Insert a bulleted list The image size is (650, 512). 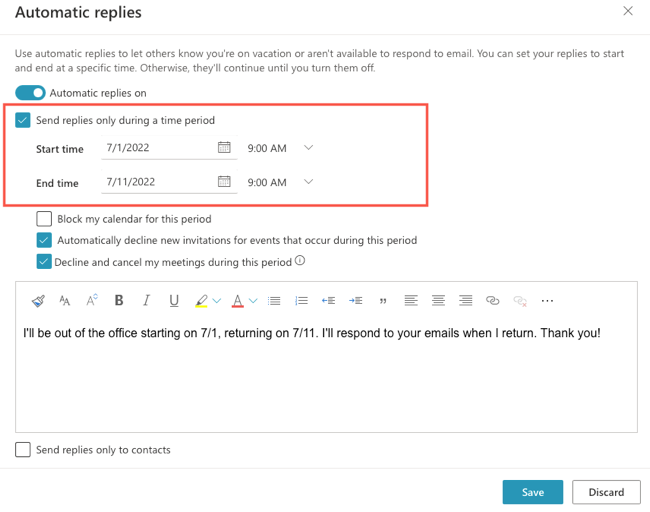point(274,301)
